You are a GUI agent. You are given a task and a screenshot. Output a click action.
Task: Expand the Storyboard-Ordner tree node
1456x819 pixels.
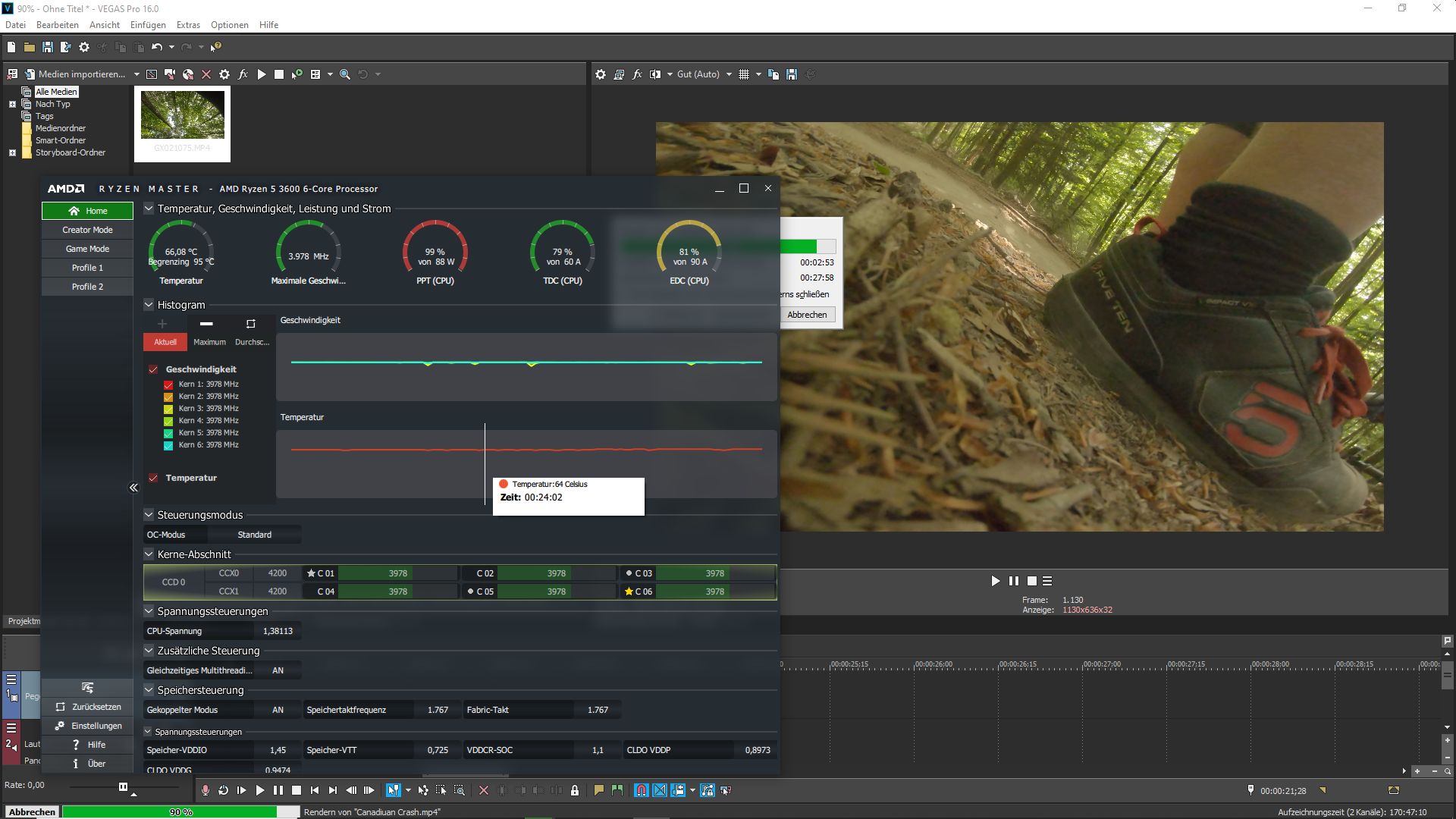click(12, 152)
